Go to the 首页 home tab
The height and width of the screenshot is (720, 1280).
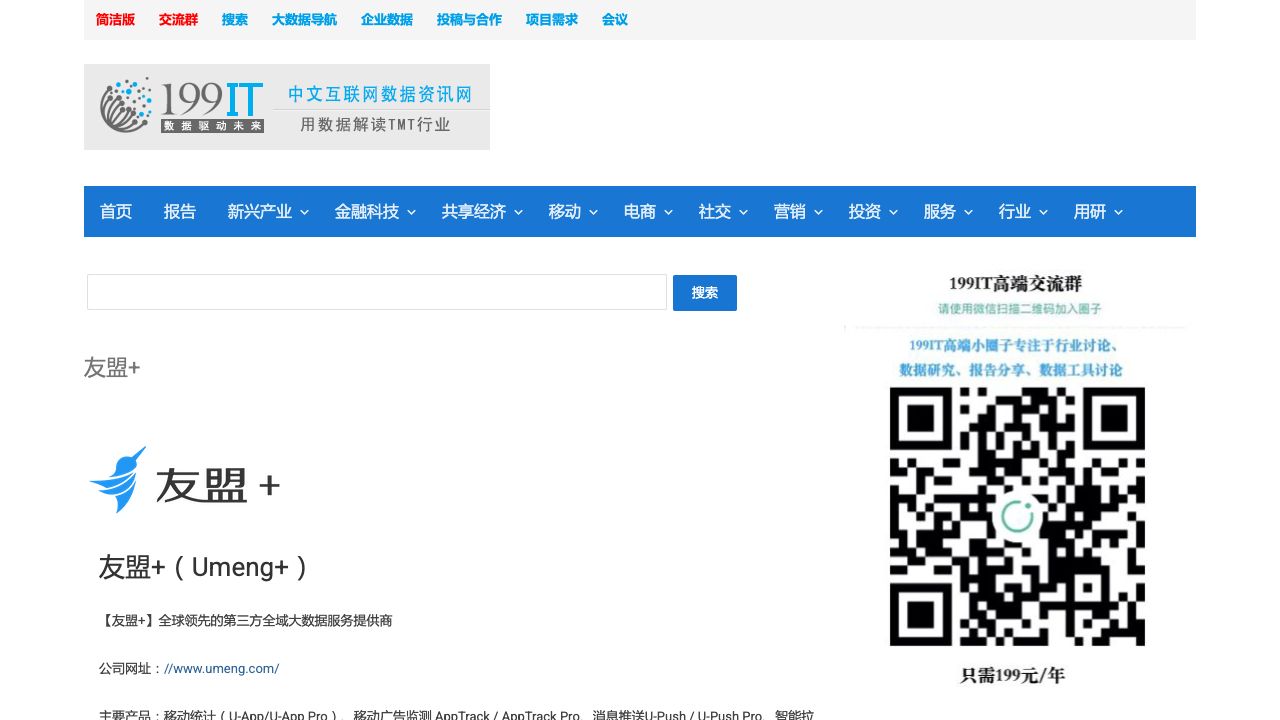[x=116, y=212]
